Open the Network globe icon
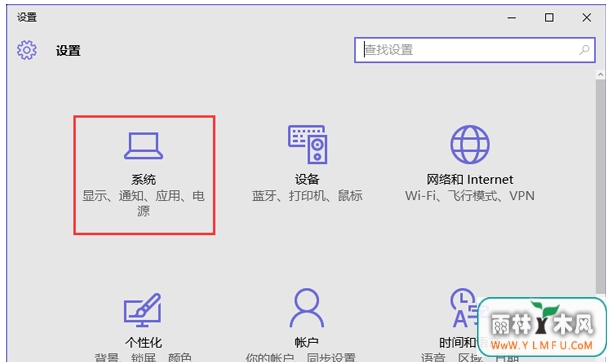 click(x=470, y=144)
